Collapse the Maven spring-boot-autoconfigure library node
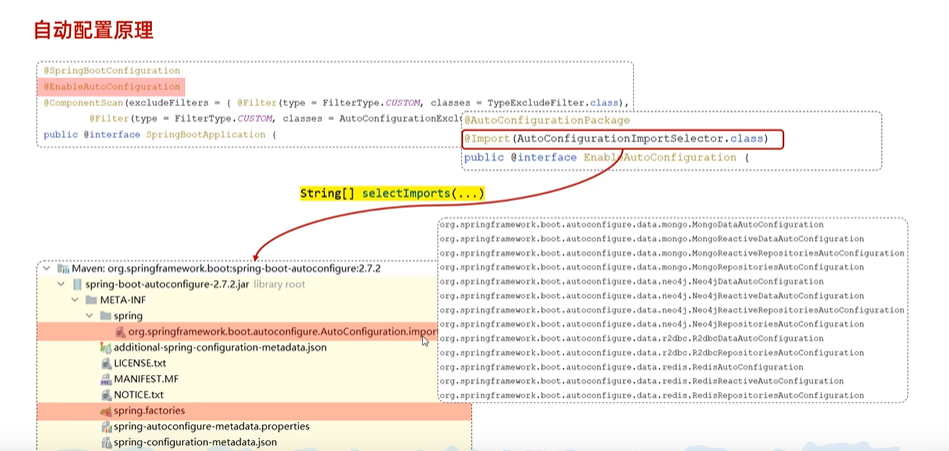The width and height of the screenshot is (949, 451). pos(47,268)
